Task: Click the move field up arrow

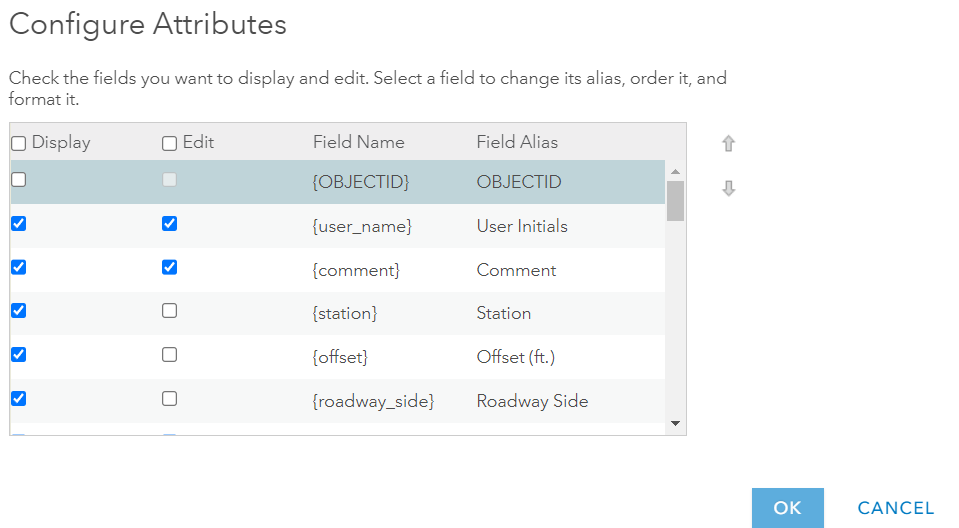Action: point(728,144)
